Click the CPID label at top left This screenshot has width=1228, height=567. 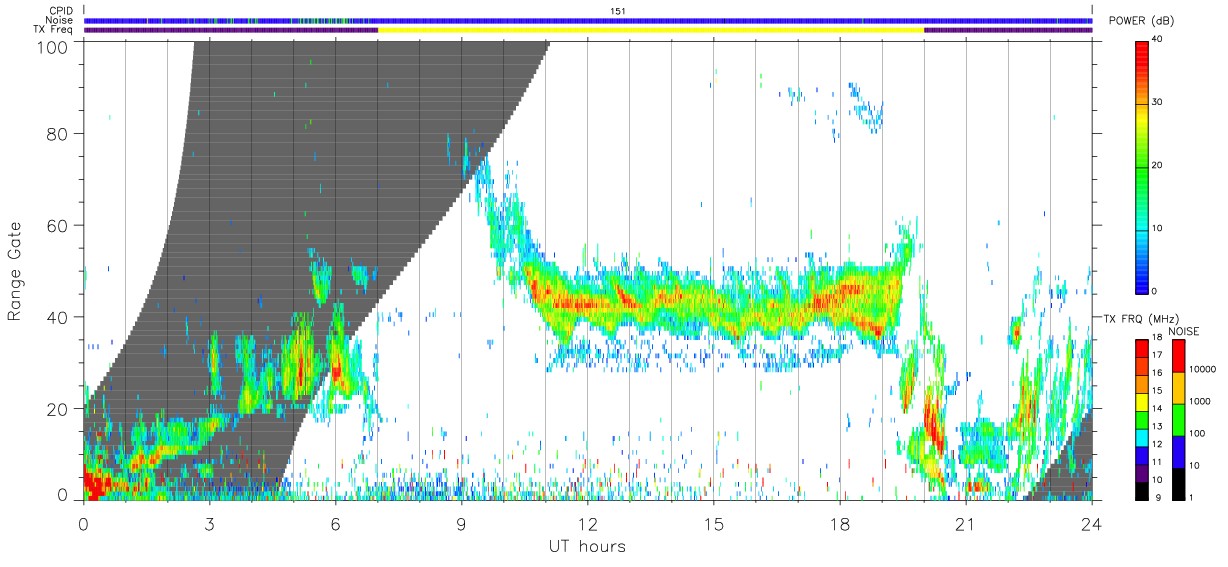pyautogui.click(x=62, y=11)
